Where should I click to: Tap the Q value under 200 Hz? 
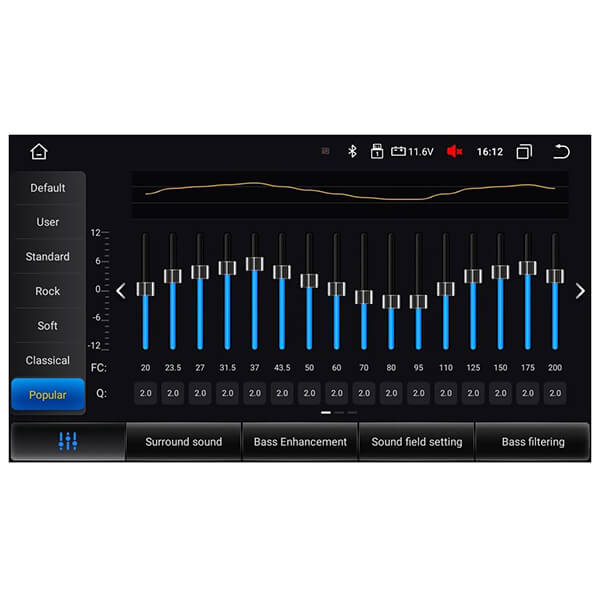pyautogui.click(x=555, y=393)
